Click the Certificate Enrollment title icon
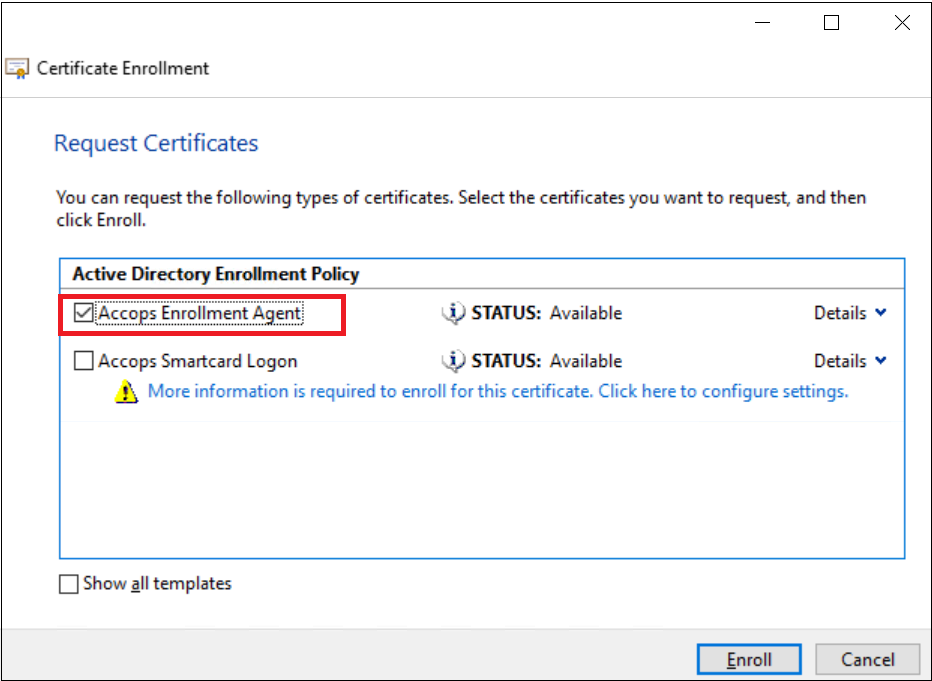Screen dimensions: 932x681 (x=17, y=68)
